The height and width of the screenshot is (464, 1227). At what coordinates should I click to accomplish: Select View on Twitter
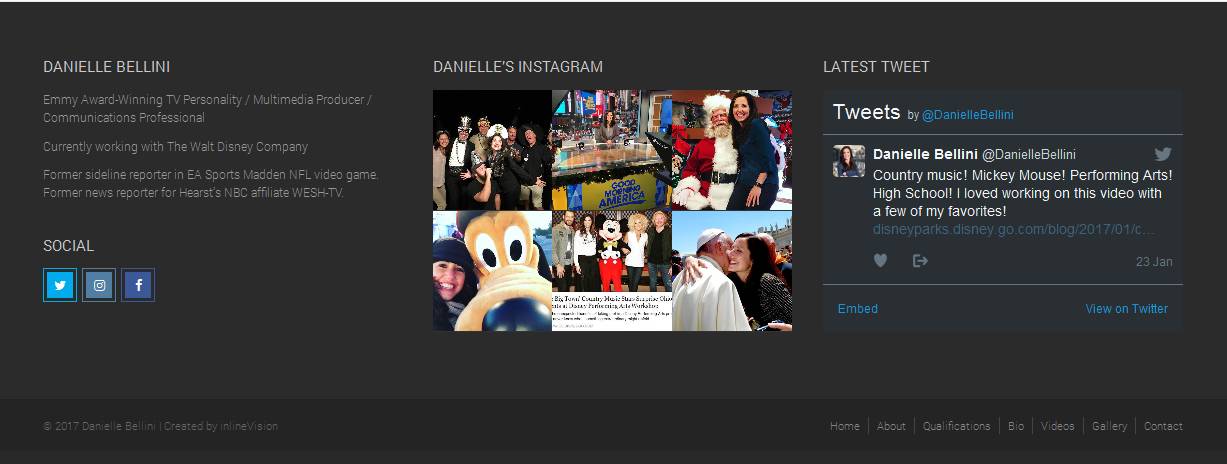(1127, 309)
